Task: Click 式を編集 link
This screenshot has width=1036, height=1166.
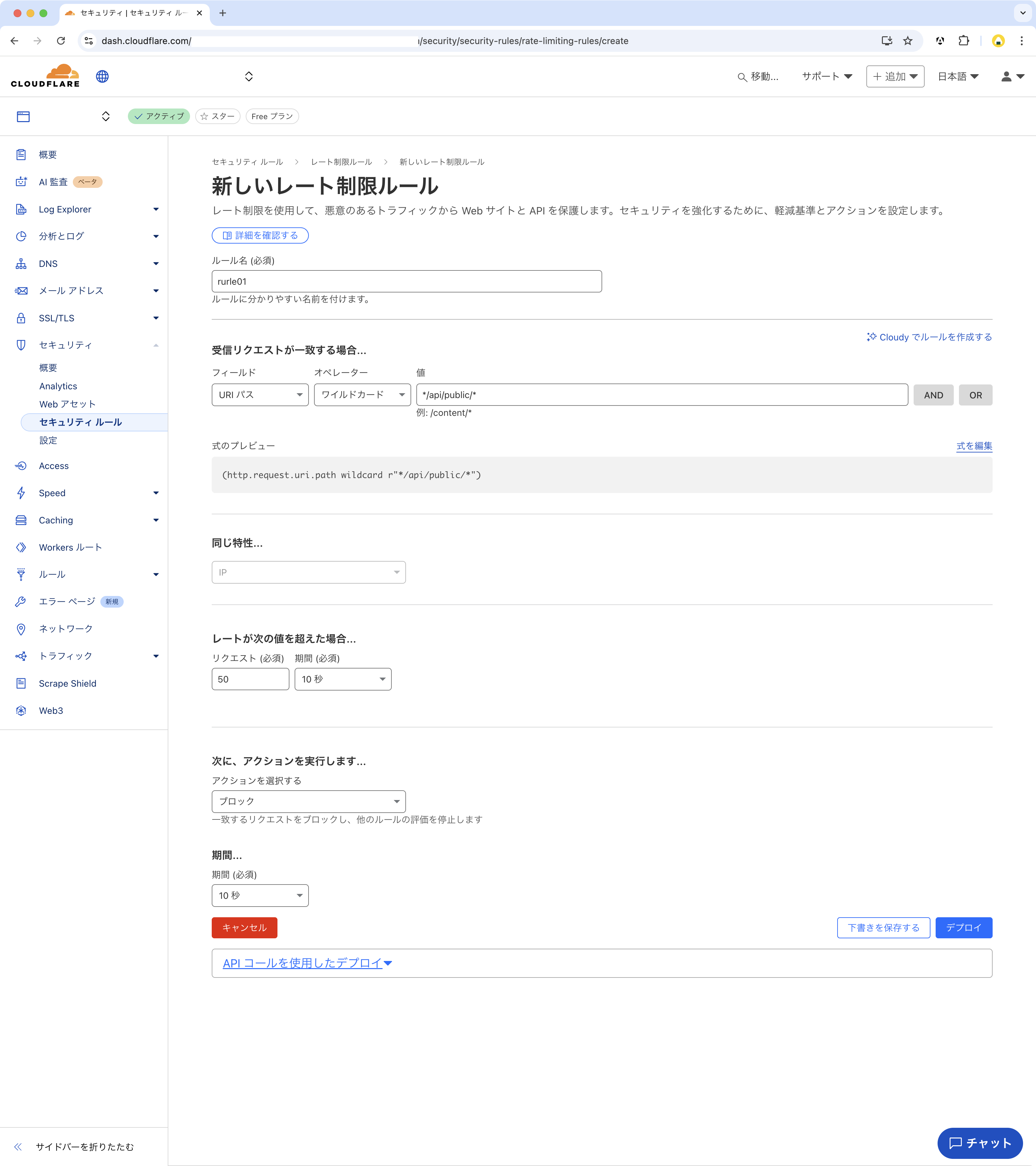Action: [x=974, y=446]
